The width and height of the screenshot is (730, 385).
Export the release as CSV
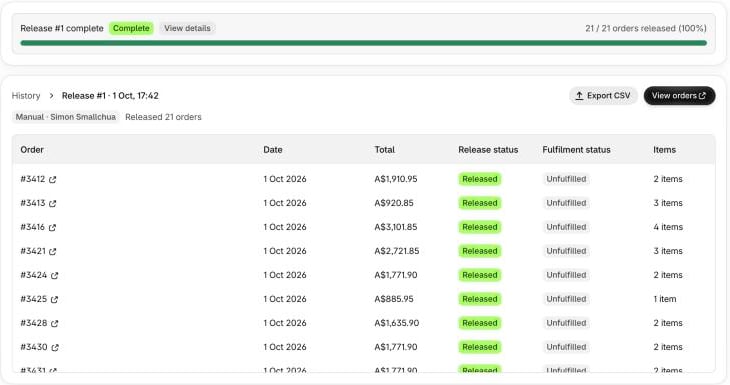[603, 95]
